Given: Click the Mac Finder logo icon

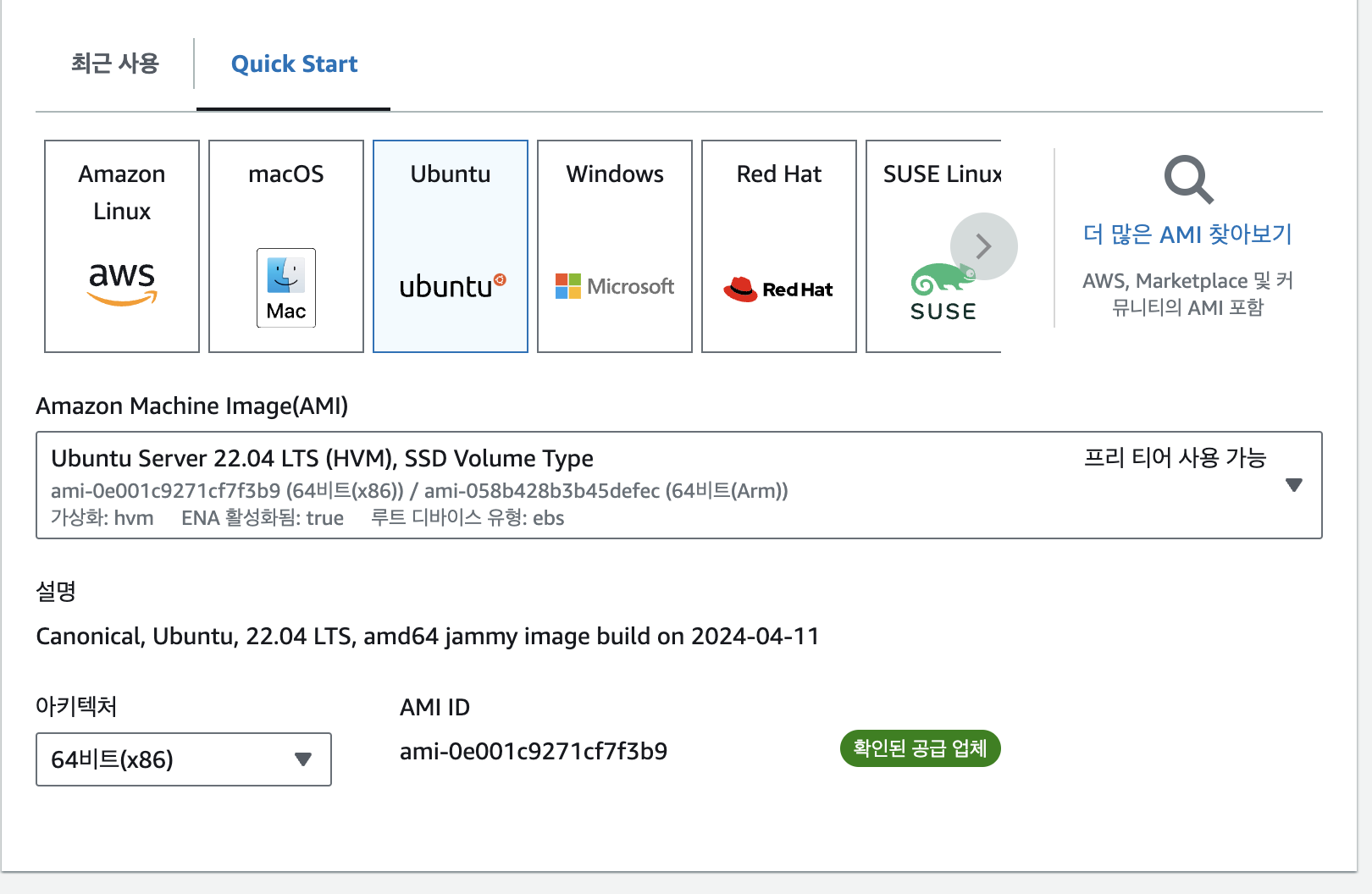Looking at the screenshot, I should (x=286, y=288).
